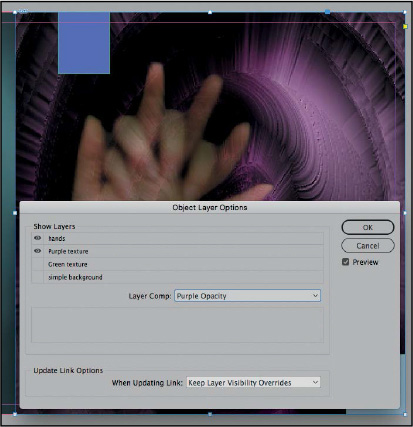
Task: Click the top center frame handle
Action: [210, 12]
